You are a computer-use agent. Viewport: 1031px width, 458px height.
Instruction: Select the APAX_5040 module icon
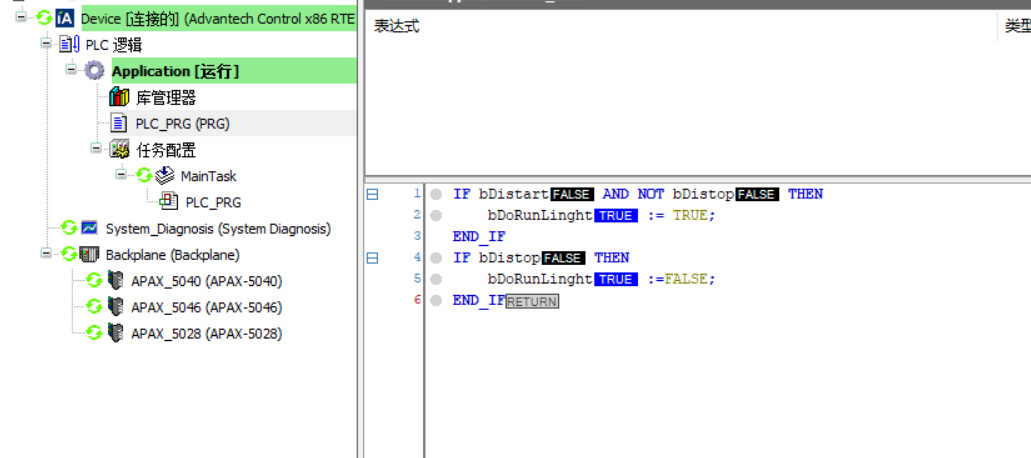coord(116,281)
